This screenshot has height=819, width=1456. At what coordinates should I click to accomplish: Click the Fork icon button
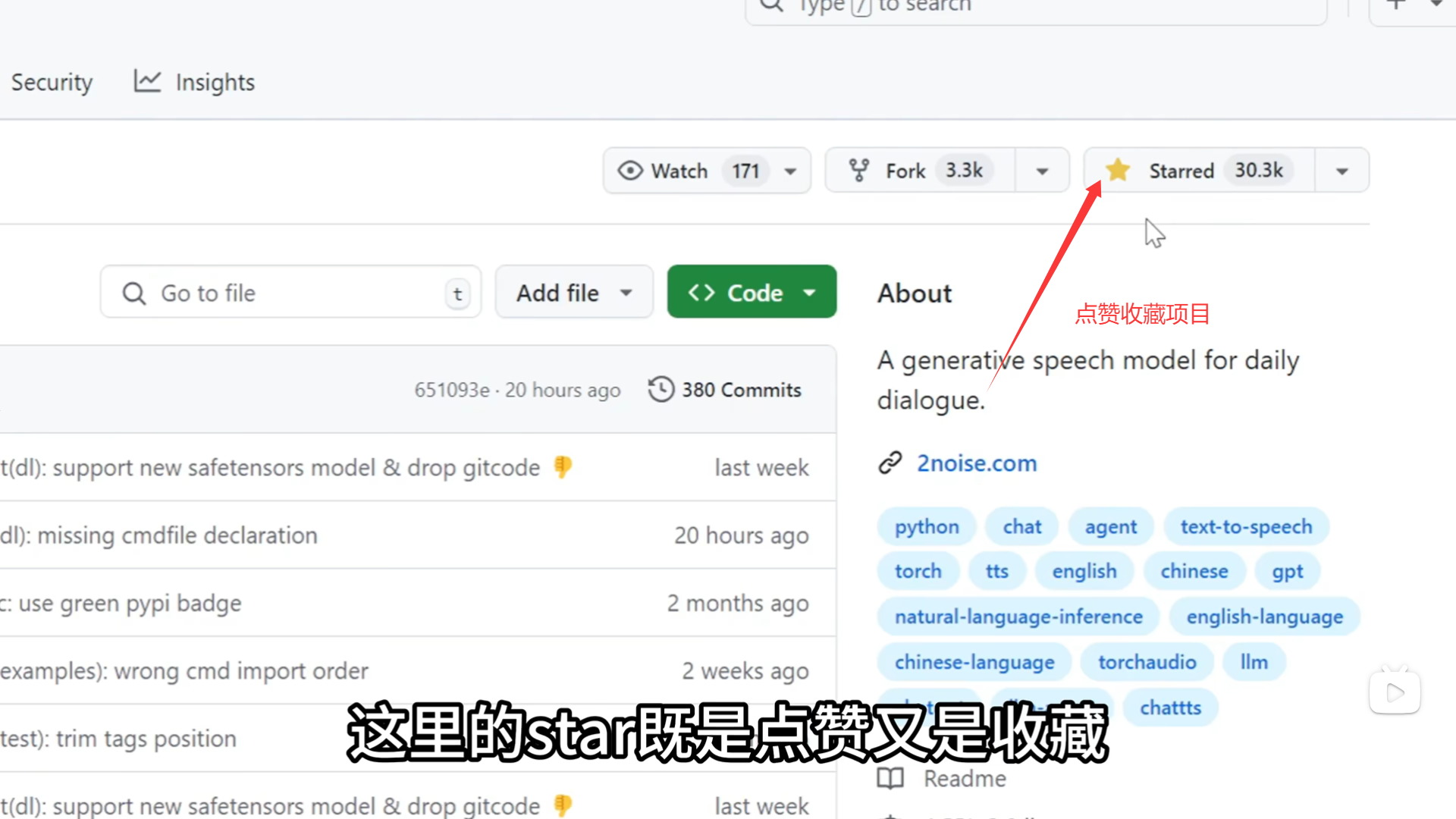pos(859,171)
